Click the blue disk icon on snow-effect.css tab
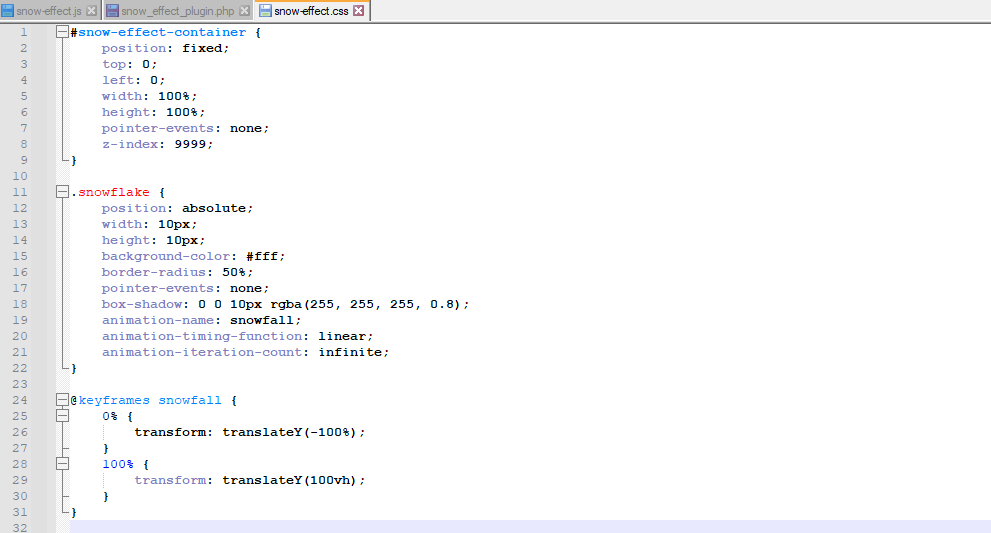991x533 pixels. click(x=266, y=11)
